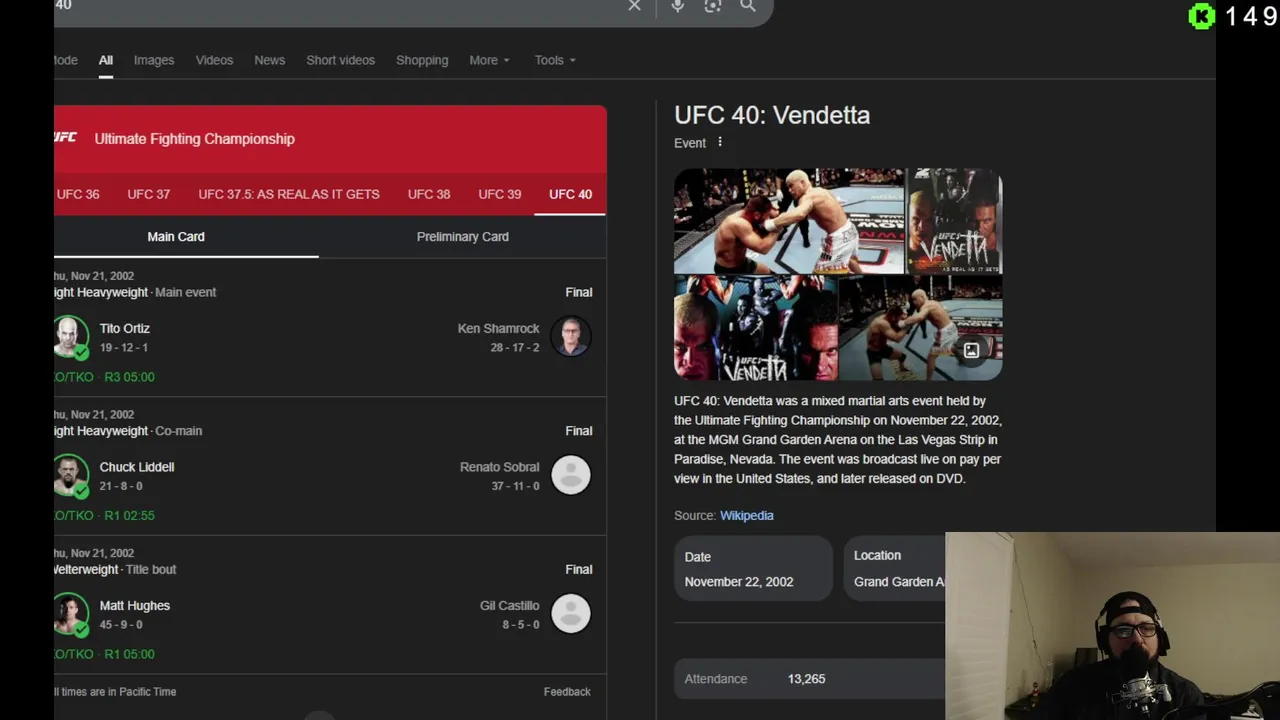This screenshot has width=1280, height=720.
Task: Click the Feedback link
Action: click(567, 691)
